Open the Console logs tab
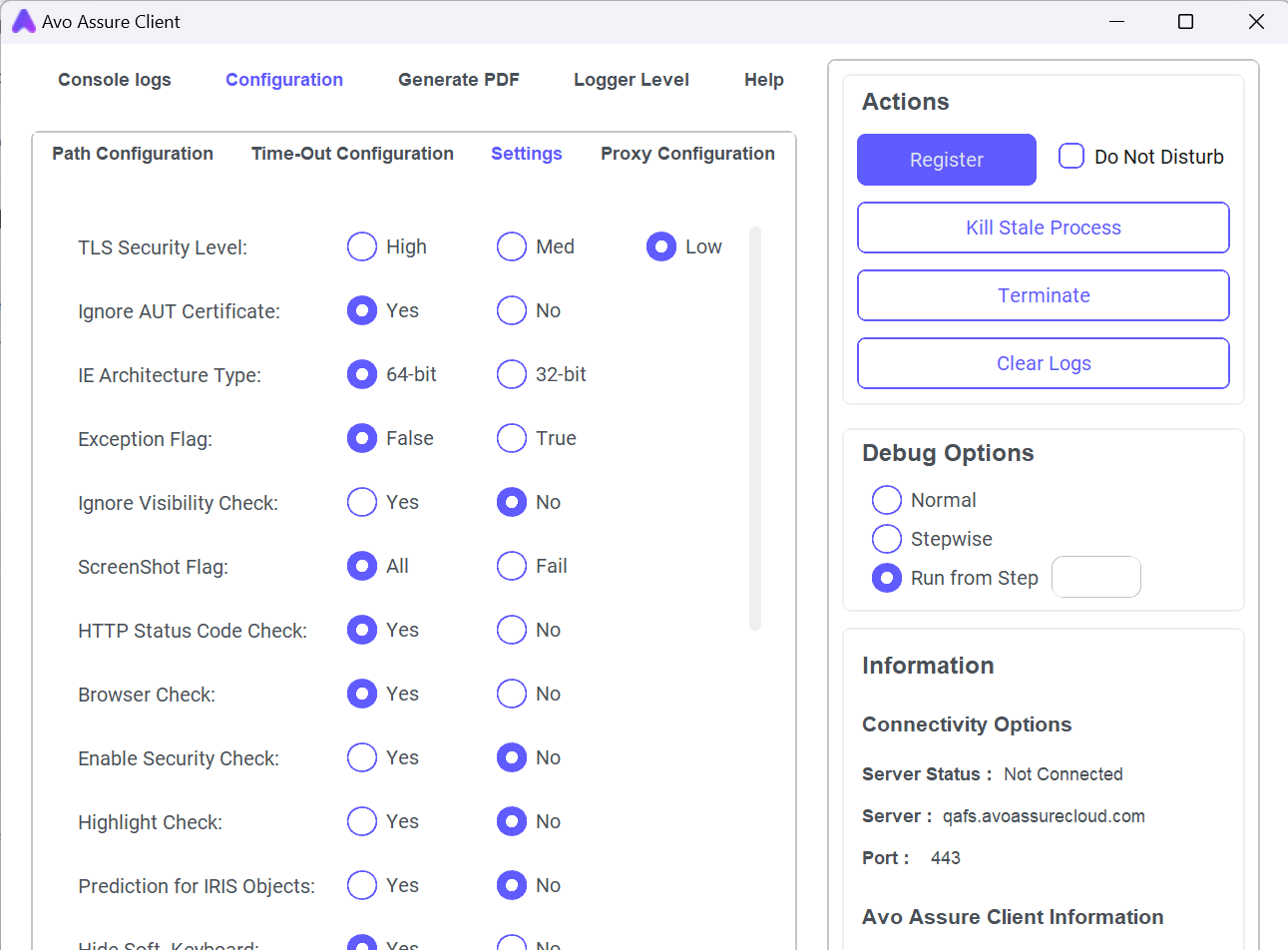The height and width of the screenshot is (950, 1288). click(115, 80)
